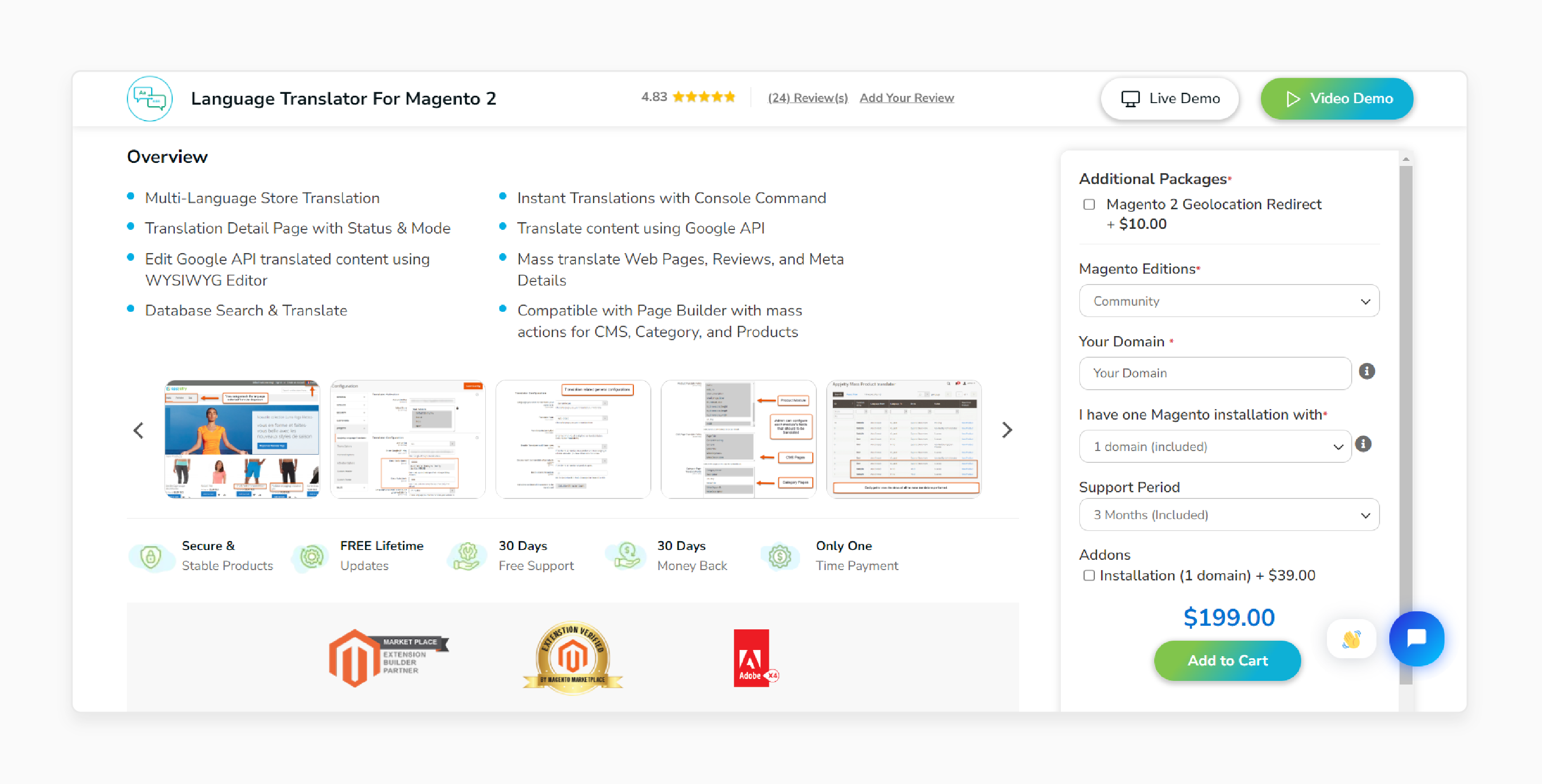Open the storefront yoga woman screenshot thumbnail

click(x=242, y=439)
